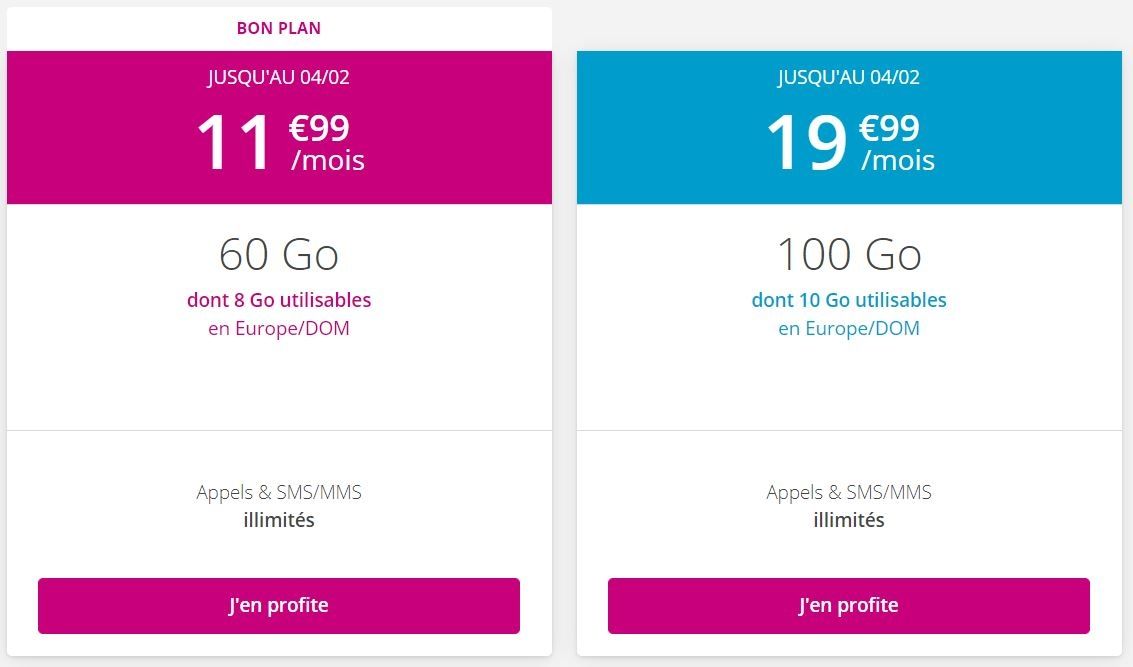Image resolution: width=1133 pixels, height=667 pixels.
Task: Select the 100 Go data heading
Action: tap(849, 254)
